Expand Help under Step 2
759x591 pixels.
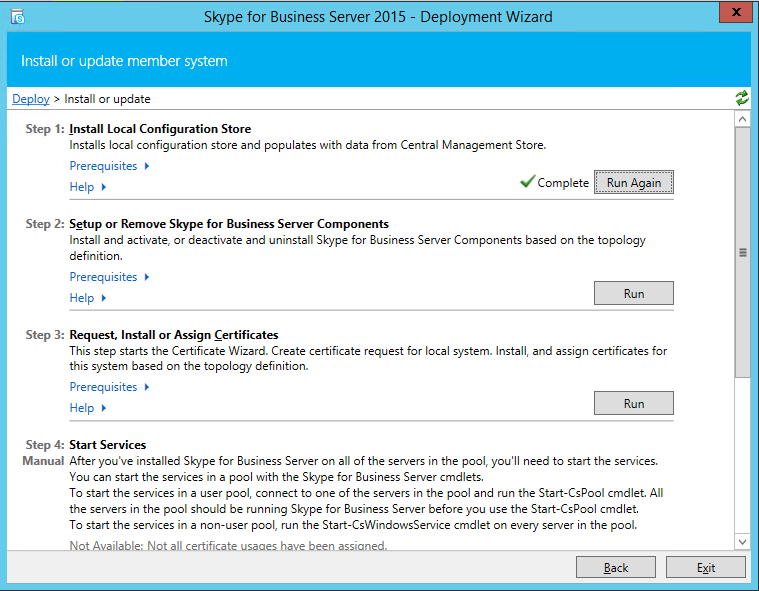pos(88,298)
